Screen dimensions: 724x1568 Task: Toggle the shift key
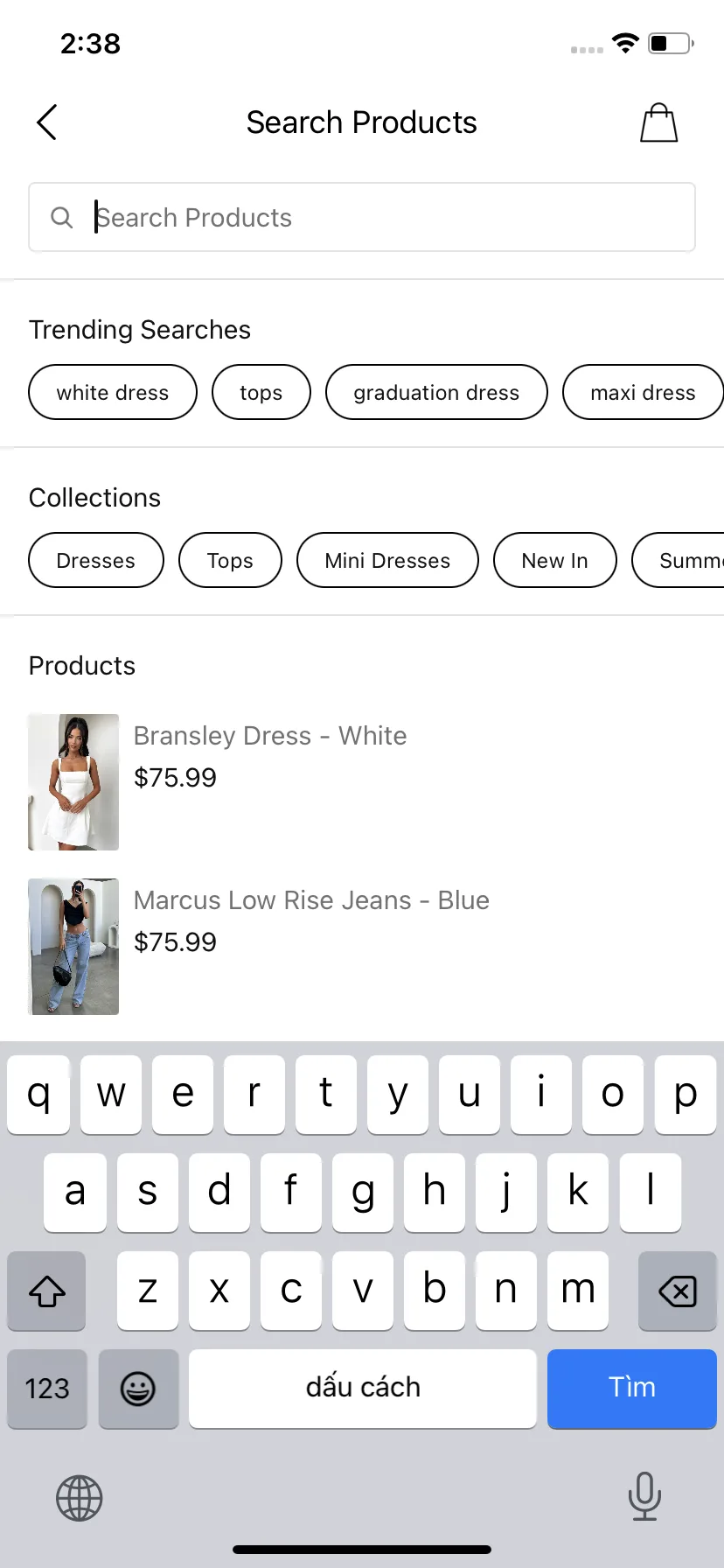tap(46, 1291)
